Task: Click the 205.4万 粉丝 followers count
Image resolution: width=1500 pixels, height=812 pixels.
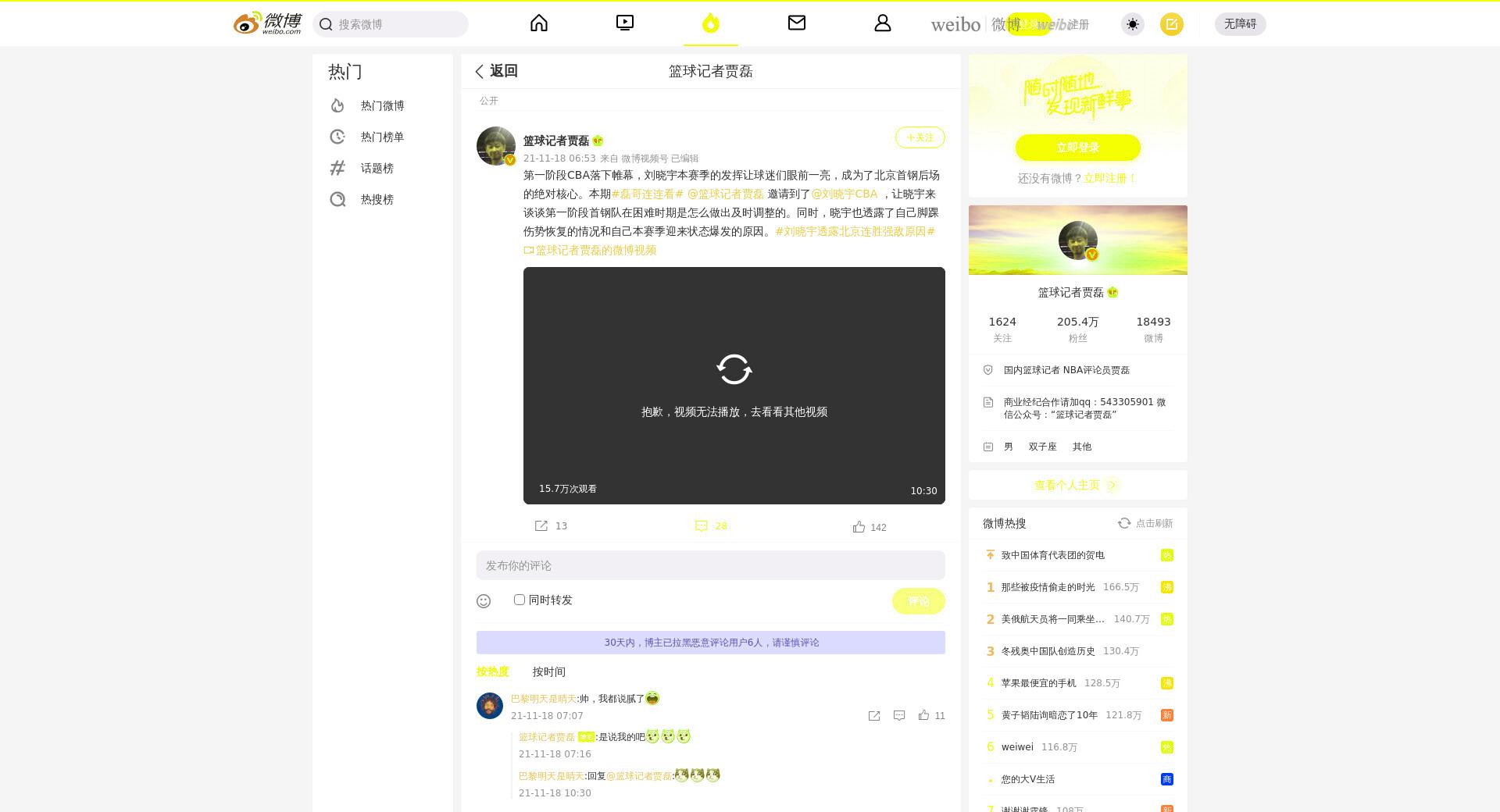Action: (1078, 329)
